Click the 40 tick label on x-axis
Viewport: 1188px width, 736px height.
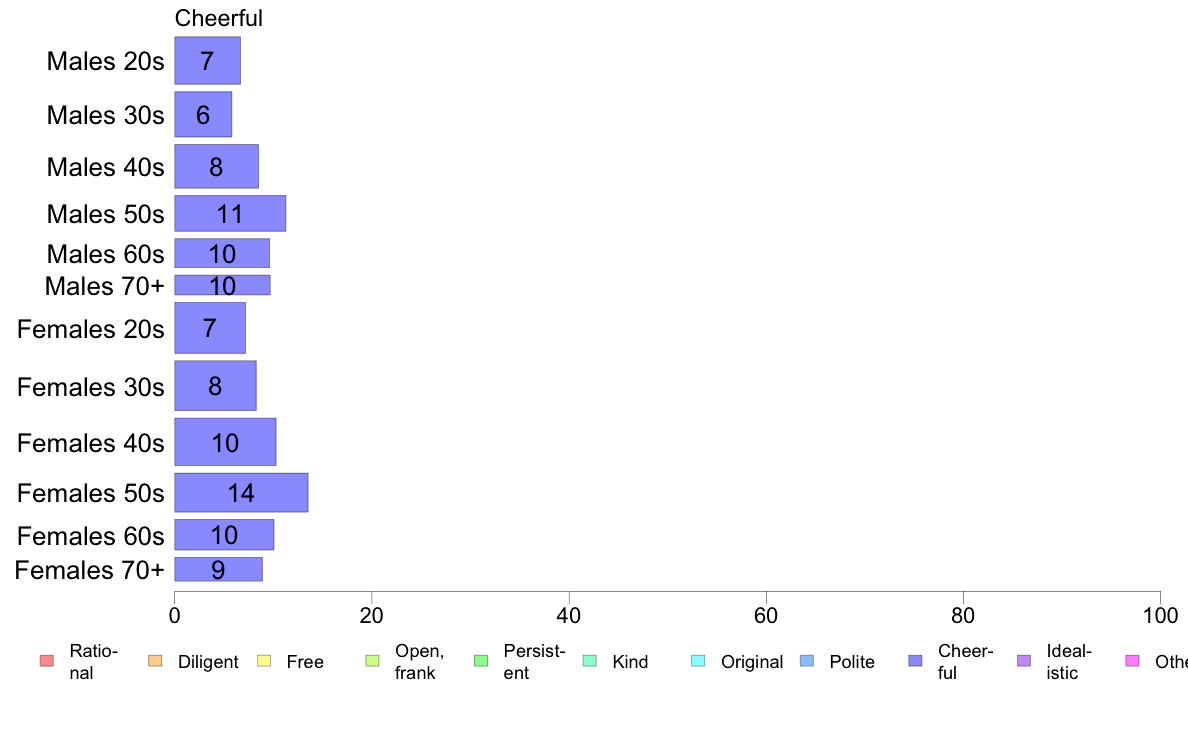(569, 615)
